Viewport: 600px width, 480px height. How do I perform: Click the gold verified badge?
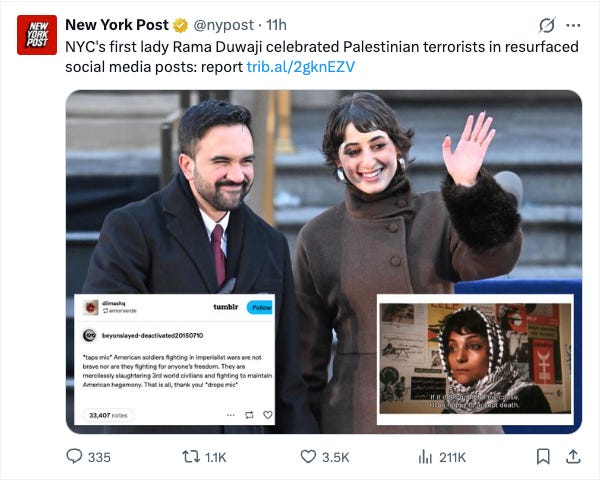click(180, 25)
